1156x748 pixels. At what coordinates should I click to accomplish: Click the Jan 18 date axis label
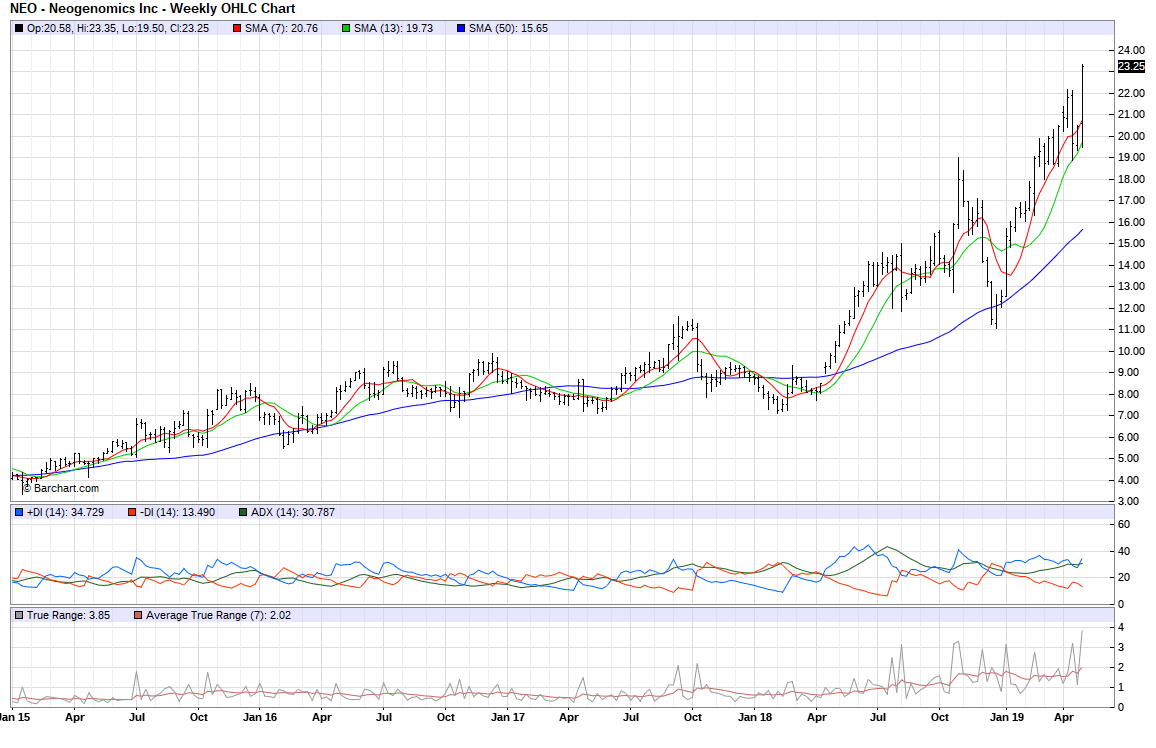[x=754, y=717]
